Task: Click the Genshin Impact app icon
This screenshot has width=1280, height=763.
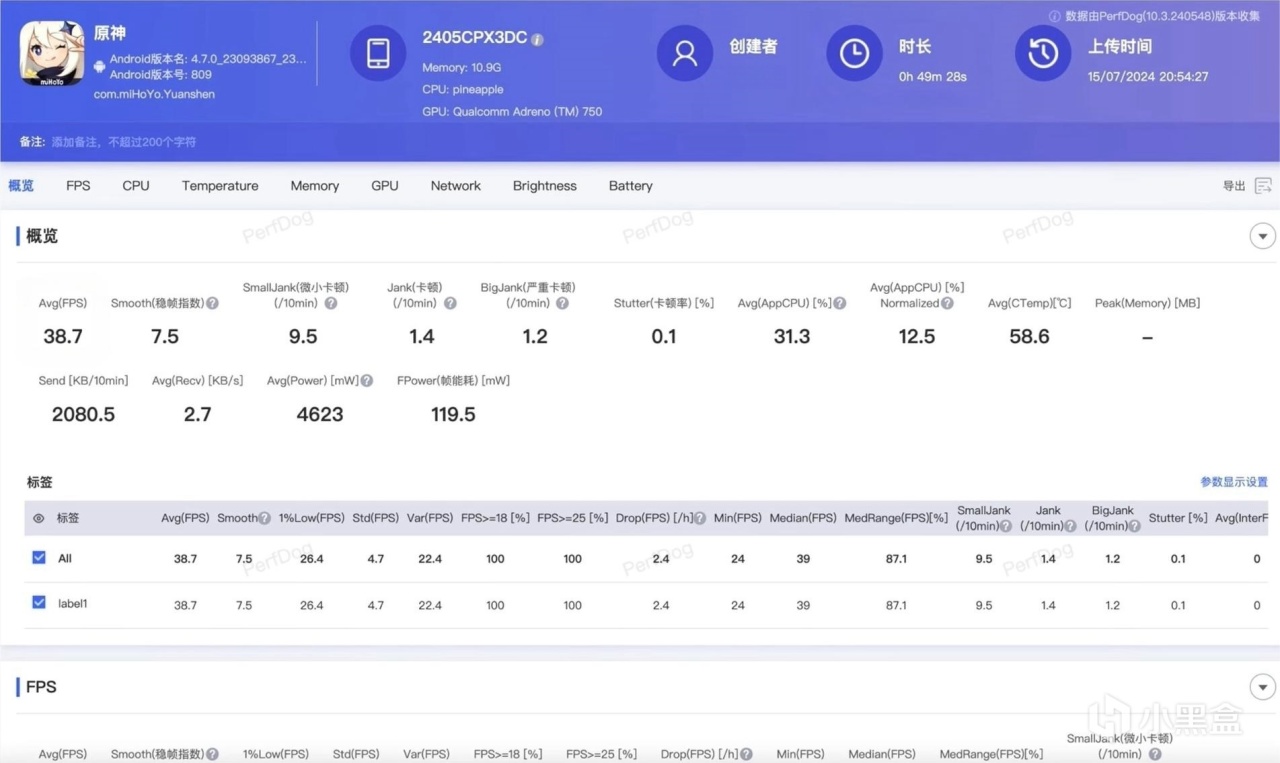Action: [x=52, y=53]
